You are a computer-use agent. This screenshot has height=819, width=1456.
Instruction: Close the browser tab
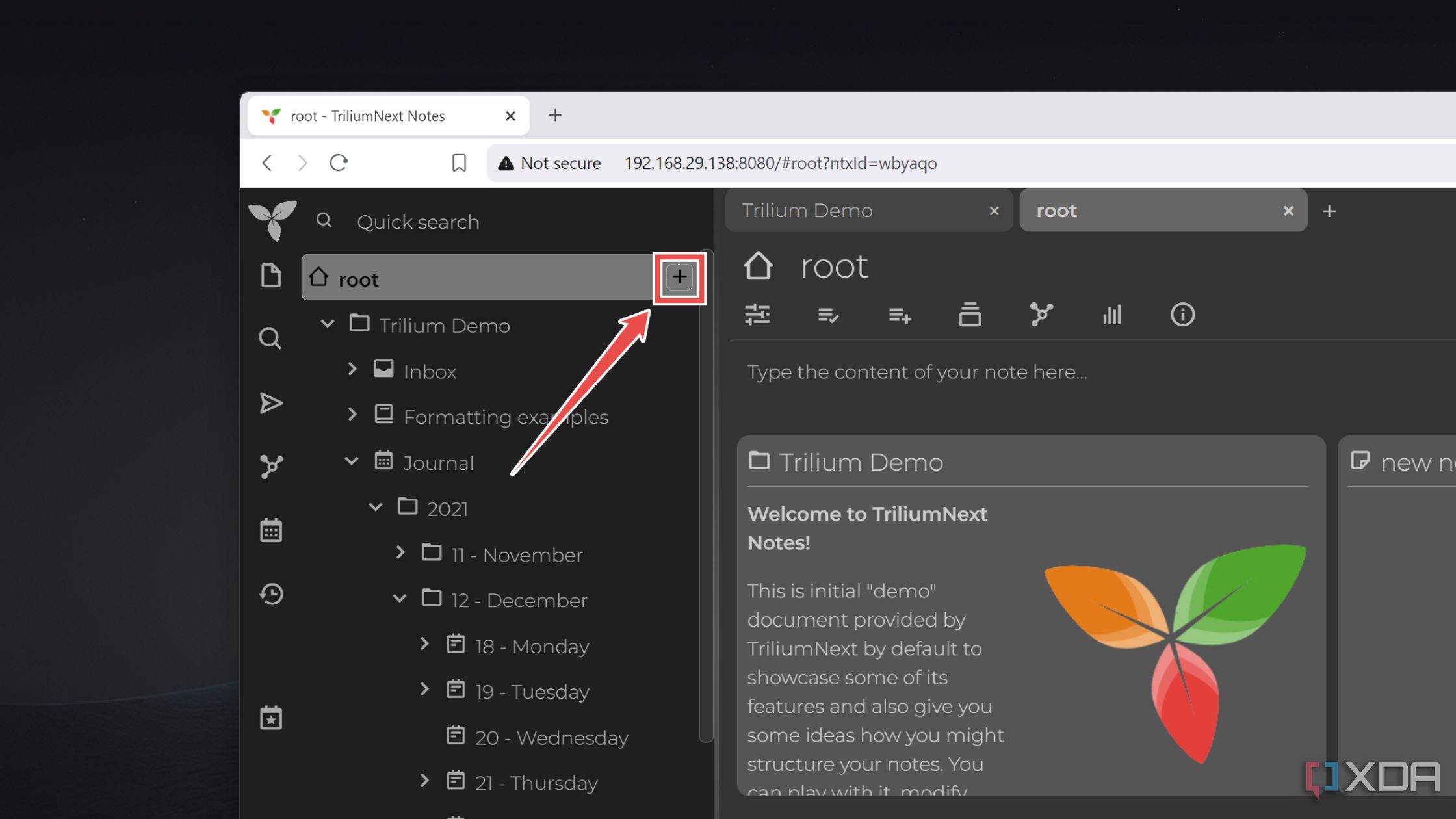510,116
